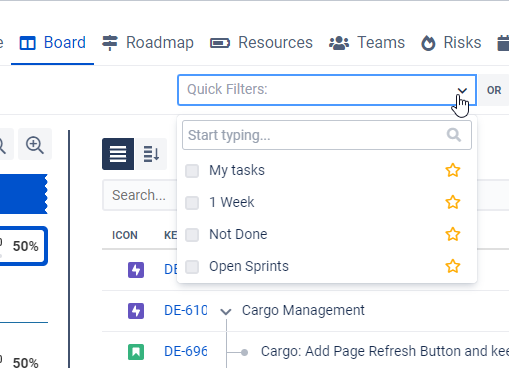
Task: Click the Teams people icon
Action: tap(339, 43)
